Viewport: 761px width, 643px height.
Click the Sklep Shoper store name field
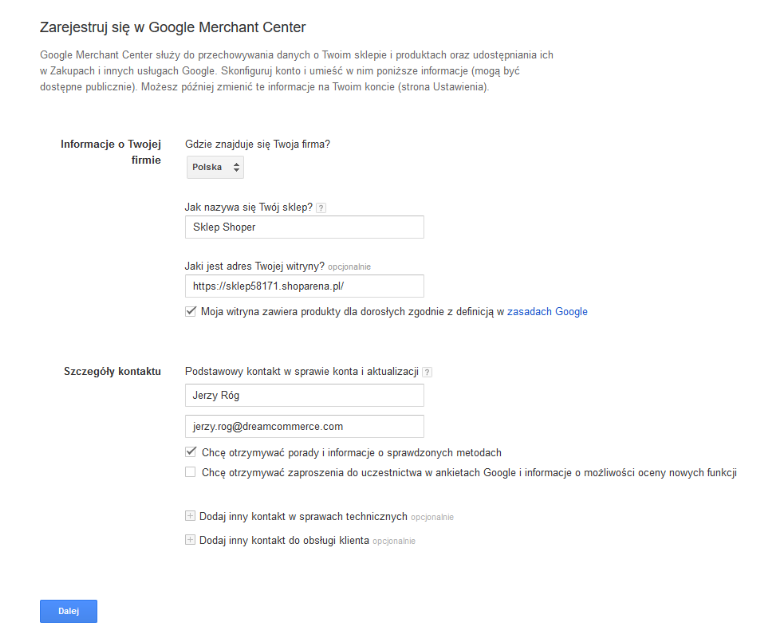[x=304, y=227]
